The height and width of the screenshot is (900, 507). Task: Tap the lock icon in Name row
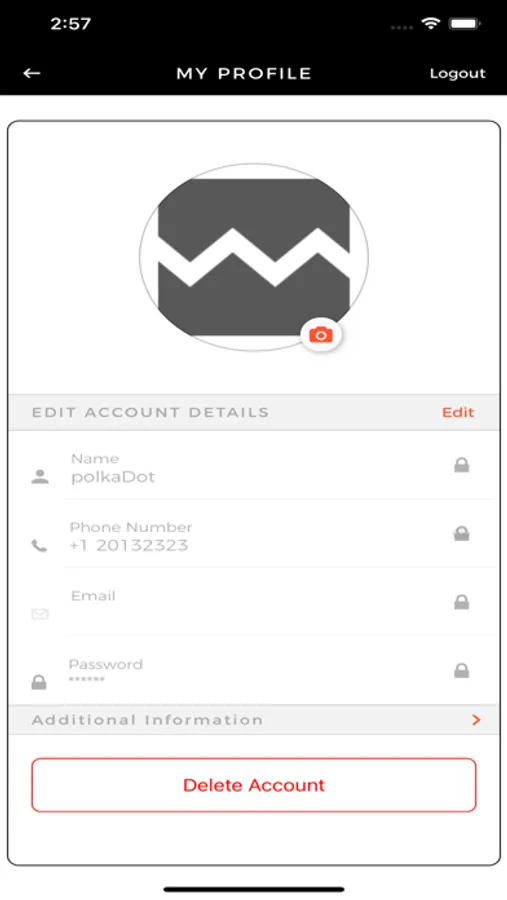click(462, 465)
